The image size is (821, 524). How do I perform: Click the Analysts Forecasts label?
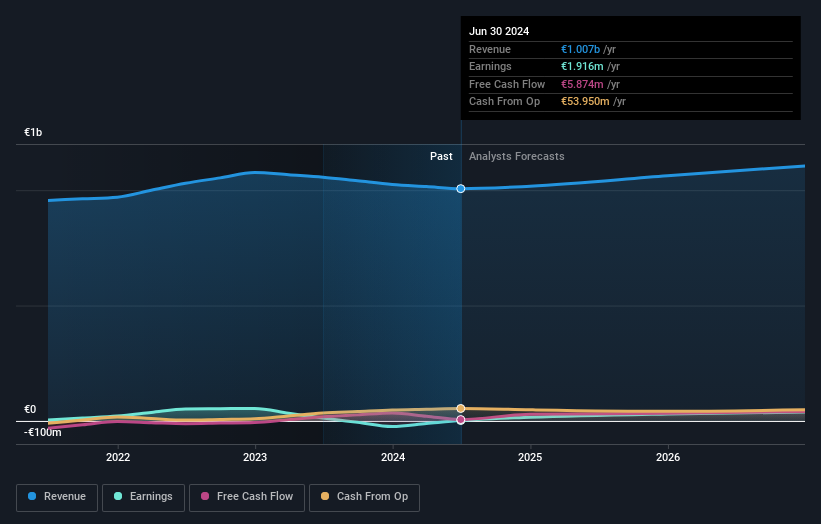[516, 157]
